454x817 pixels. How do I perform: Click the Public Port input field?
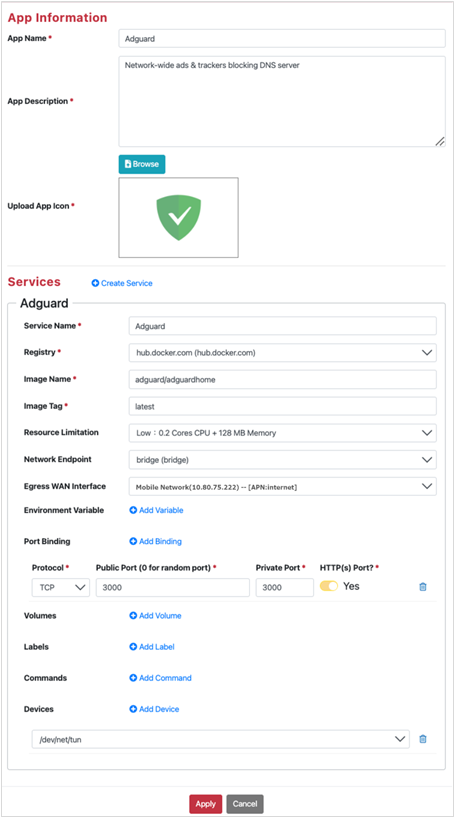click(x=173, y=587)
